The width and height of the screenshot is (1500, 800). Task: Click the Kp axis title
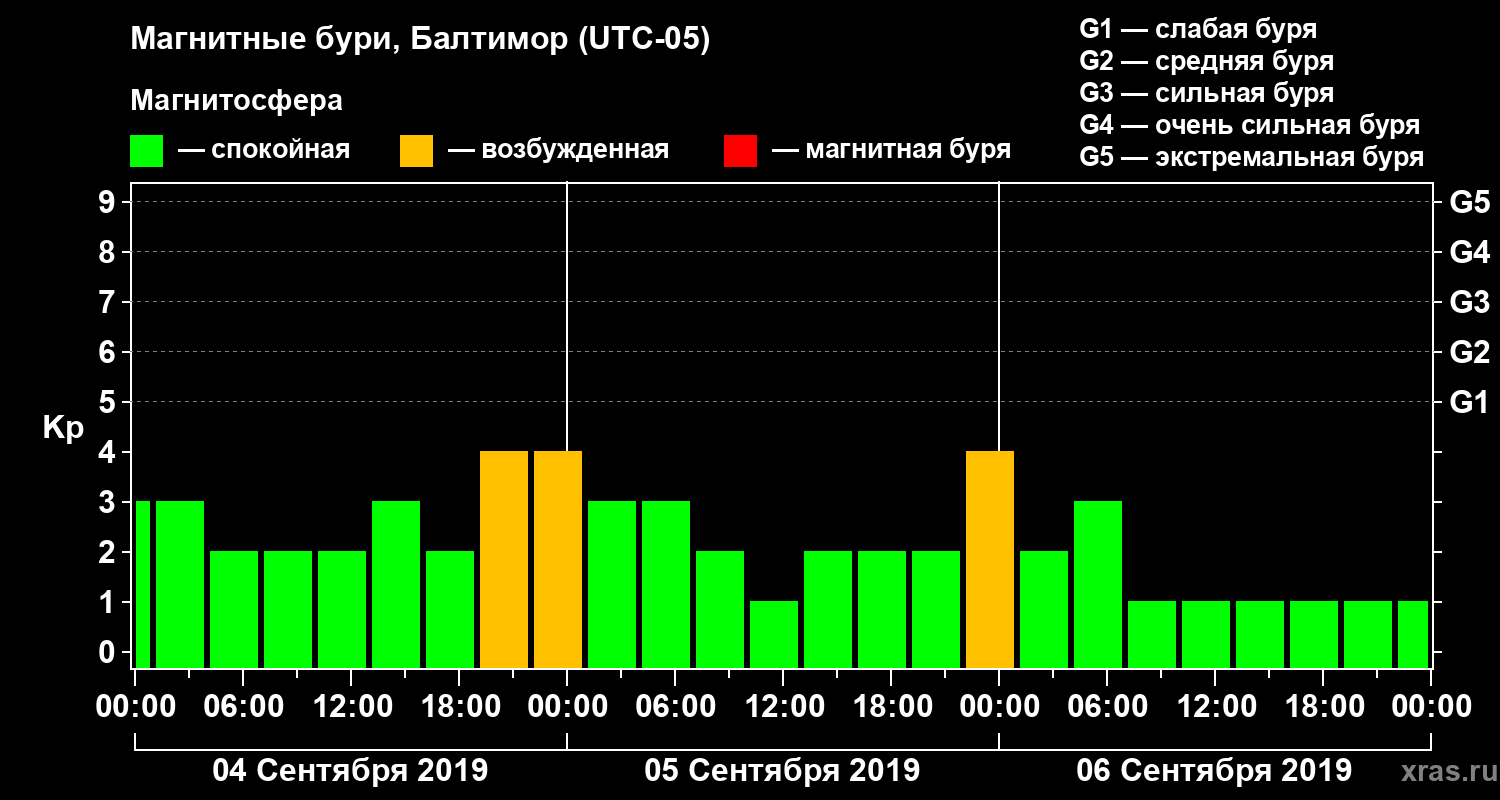click(62, 428)
